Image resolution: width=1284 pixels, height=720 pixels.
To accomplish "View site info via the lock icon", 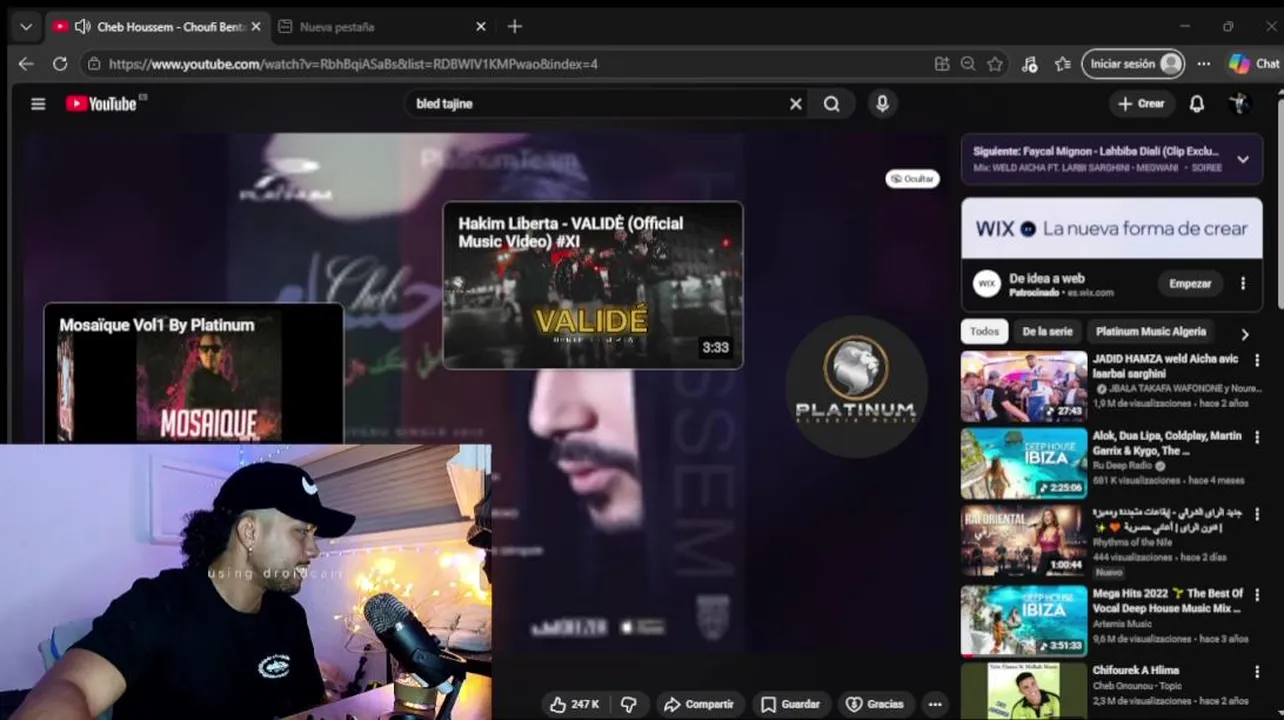I will pyautogui.click(x=94, y=64).
